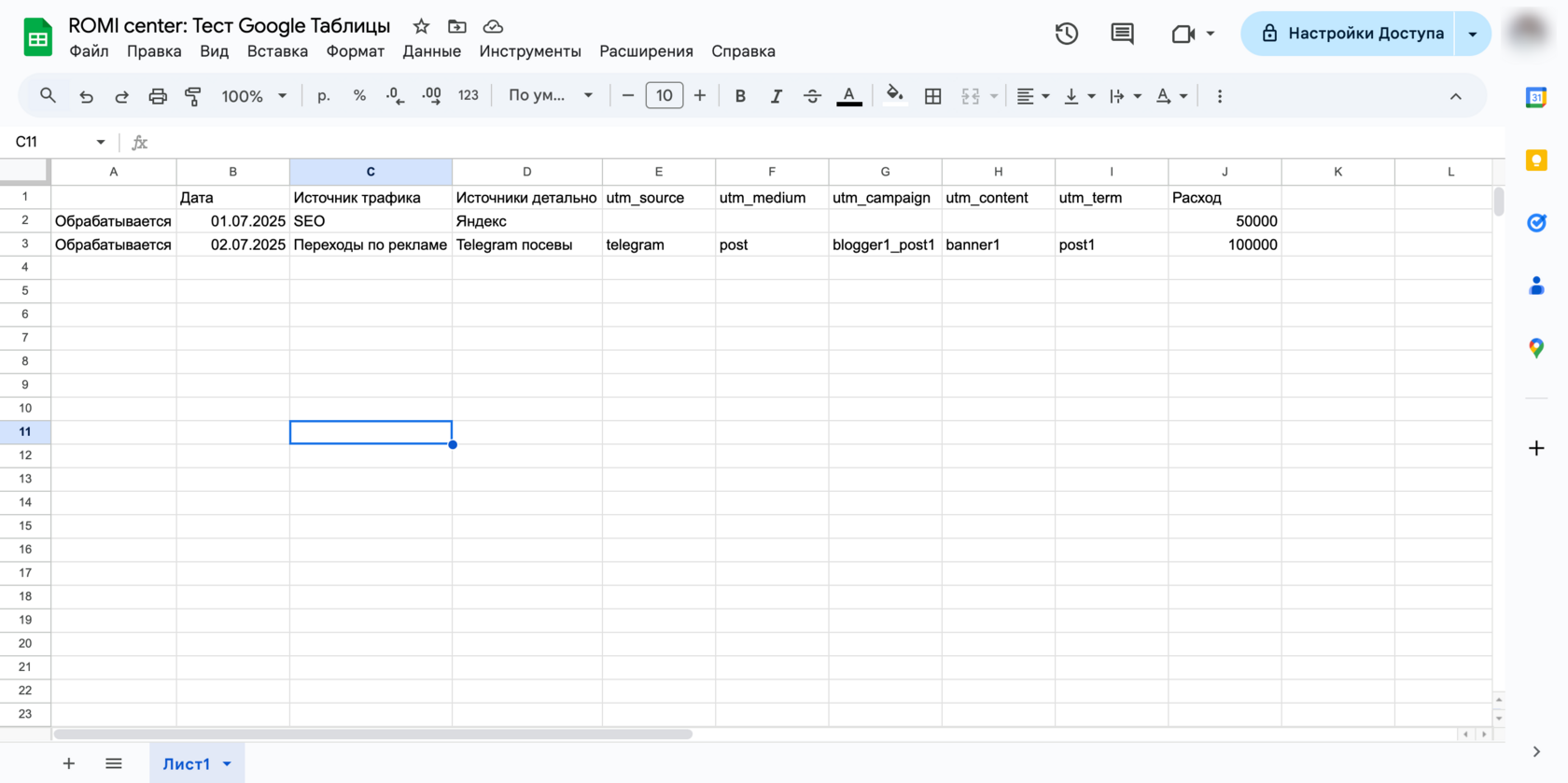Open the horizontal align dropdown
Viewport: 1568px width, 783px height.
point(1032,95)
